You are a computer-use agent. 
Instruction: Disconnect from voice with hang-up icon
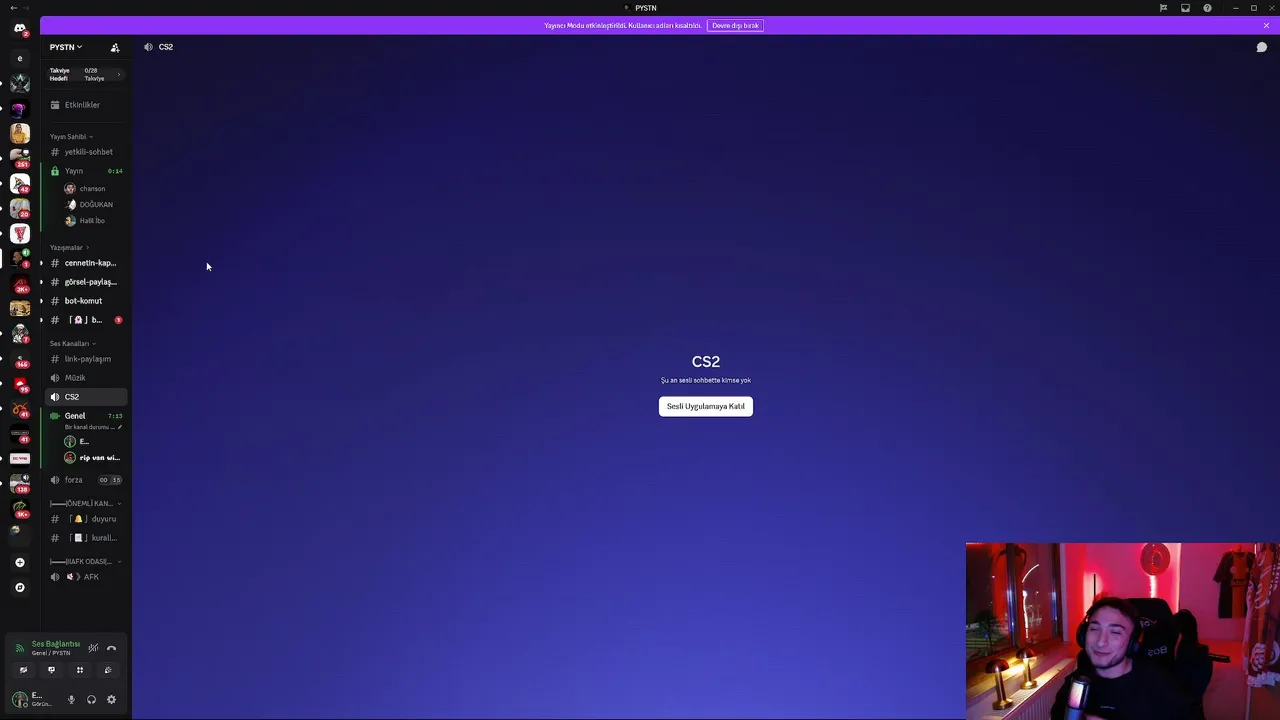111,648
